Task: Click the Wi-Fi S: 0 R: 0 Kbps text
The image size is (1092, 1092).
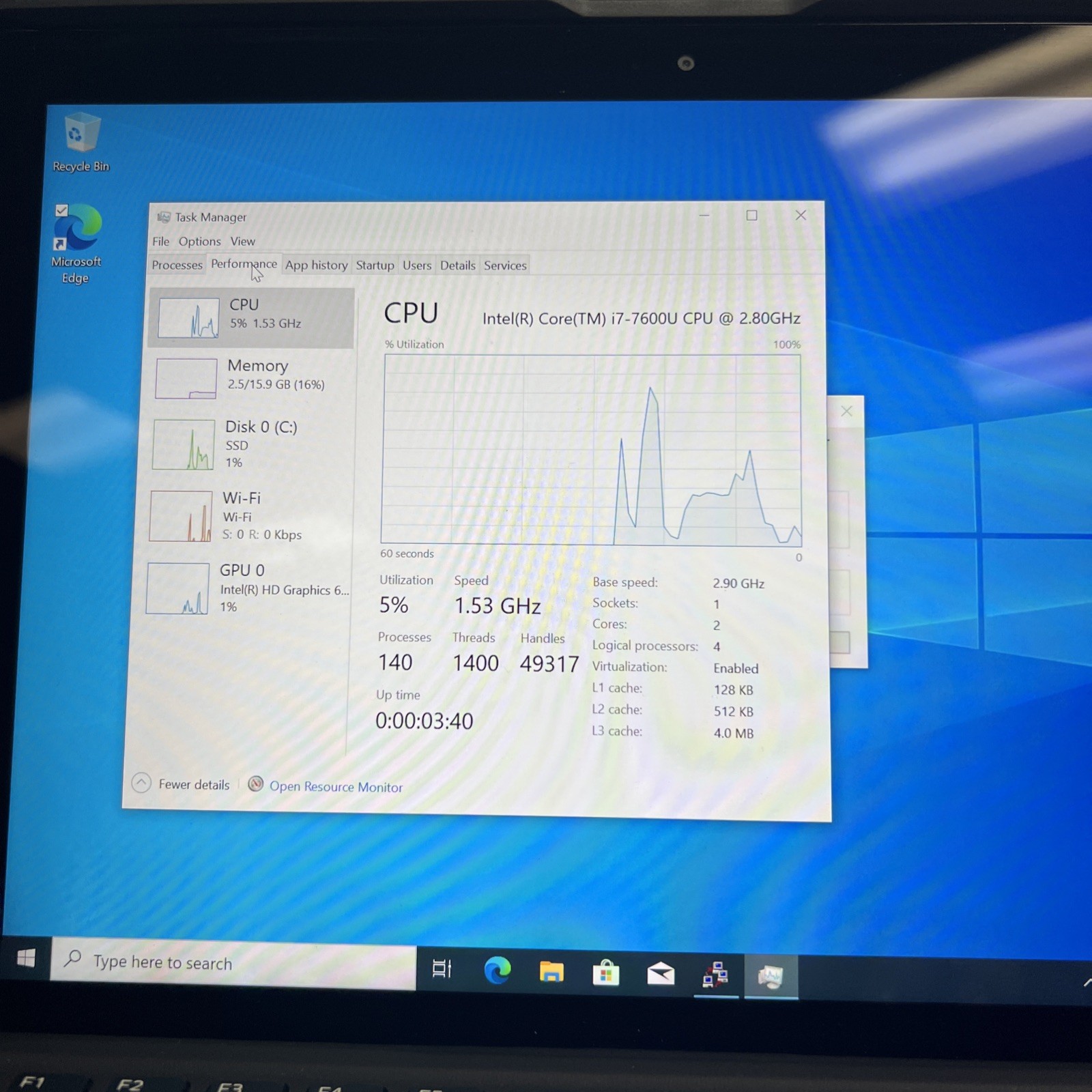Action: pos(262,534)
